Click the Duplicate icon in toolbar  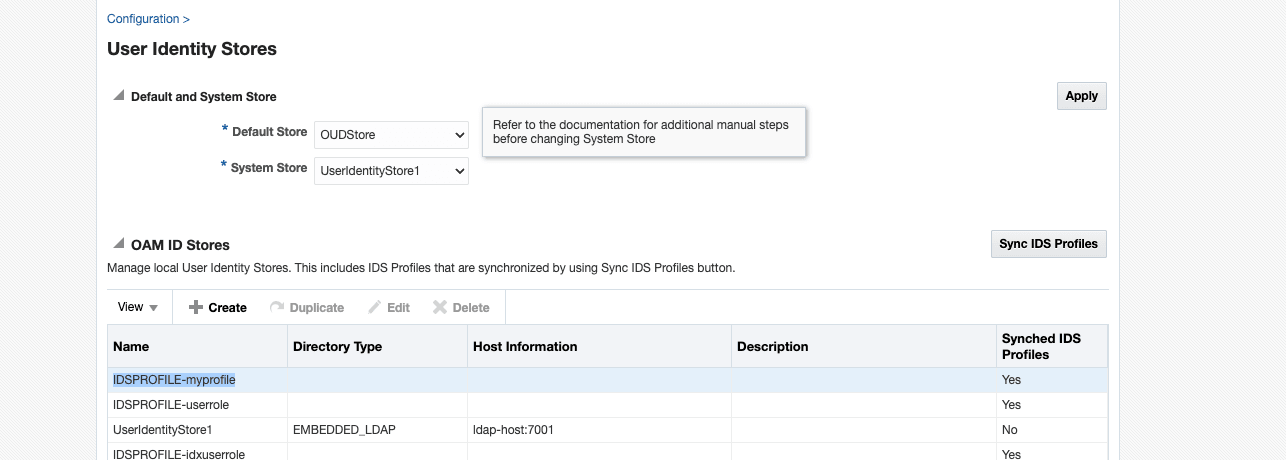[x=277, y=308]
